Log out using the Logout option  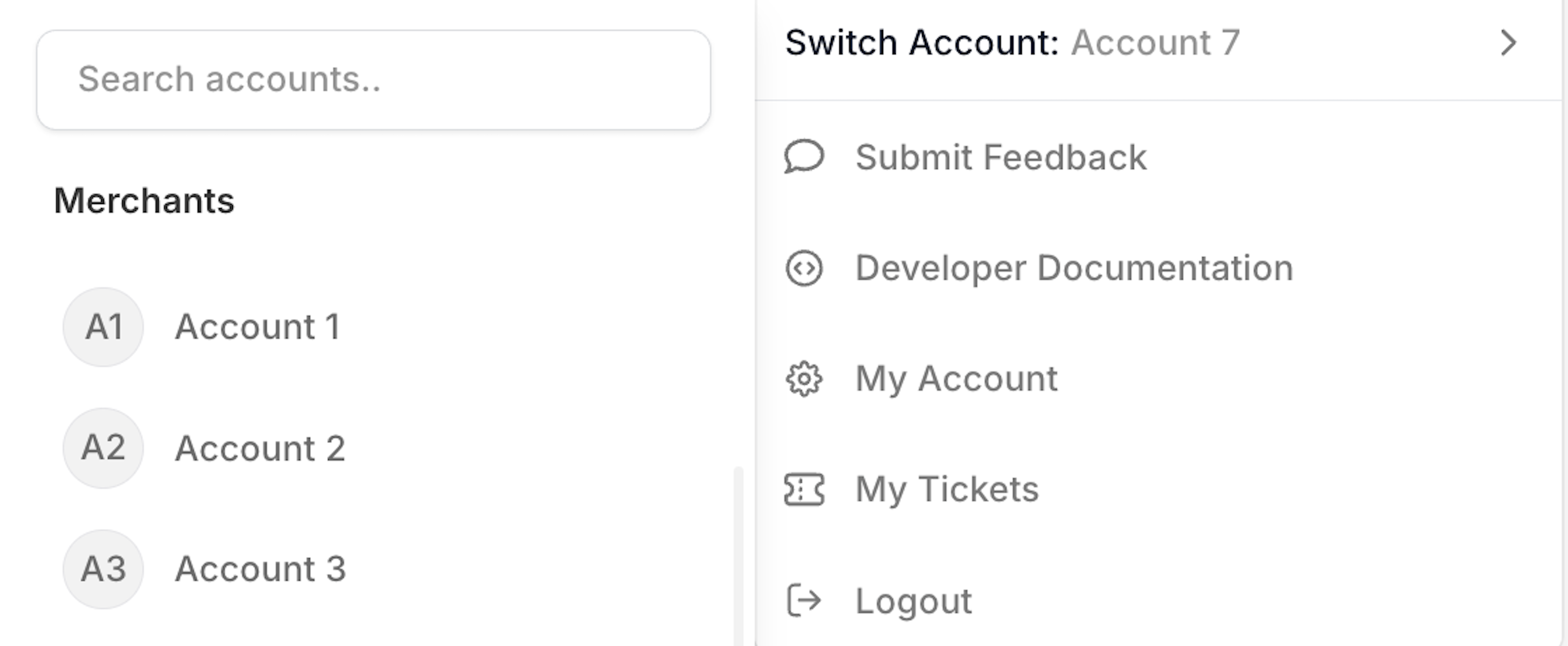913,601
